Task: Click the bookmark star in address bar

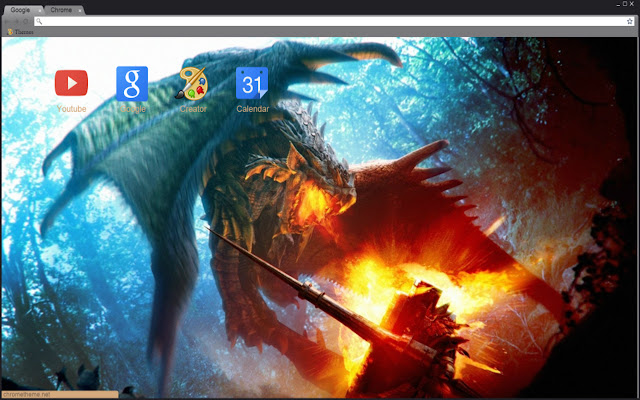Action: 630,21
